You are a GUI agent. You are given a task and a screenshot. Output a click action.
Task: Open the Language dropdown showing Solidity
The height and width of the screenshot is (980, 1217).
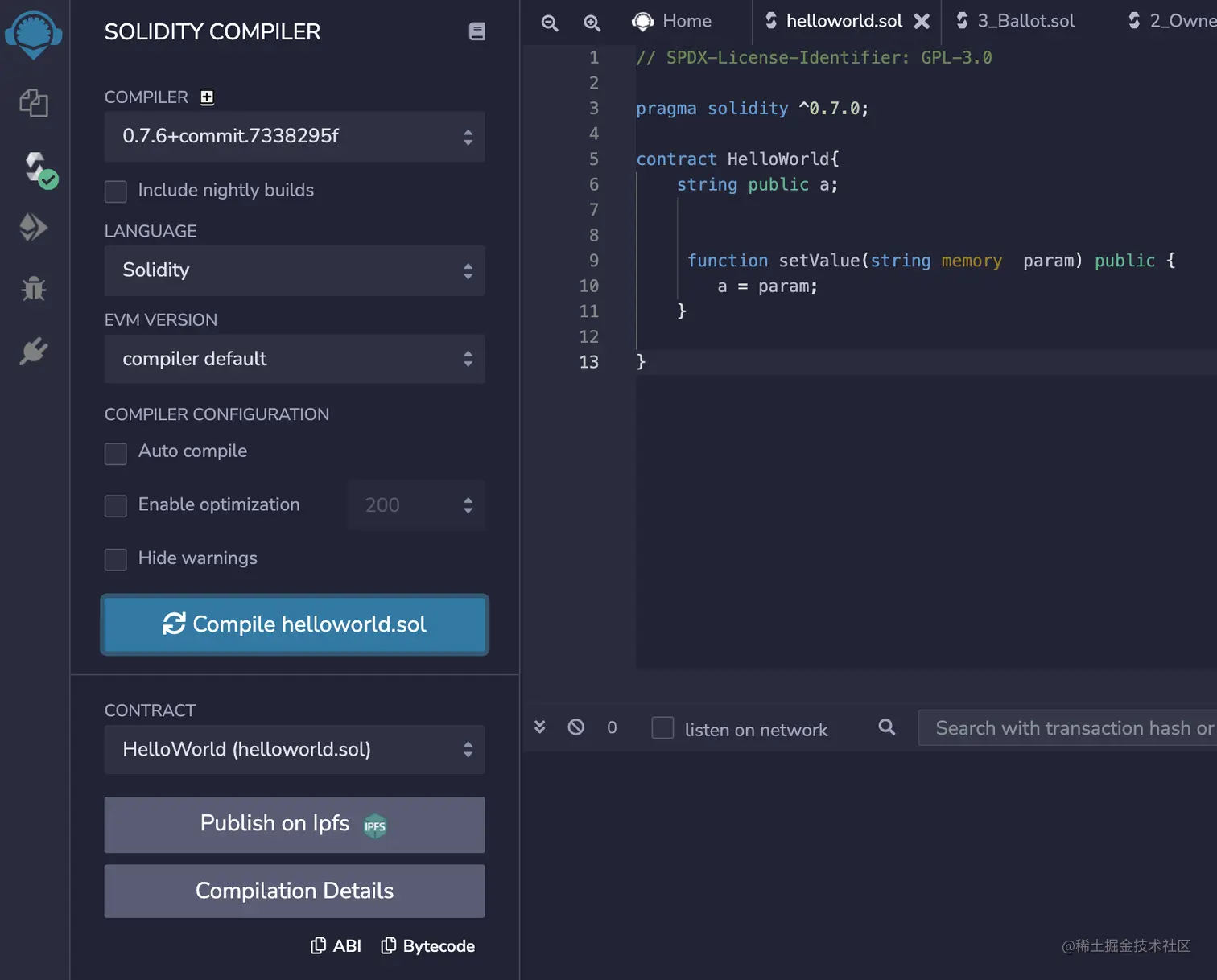[295, 271]
